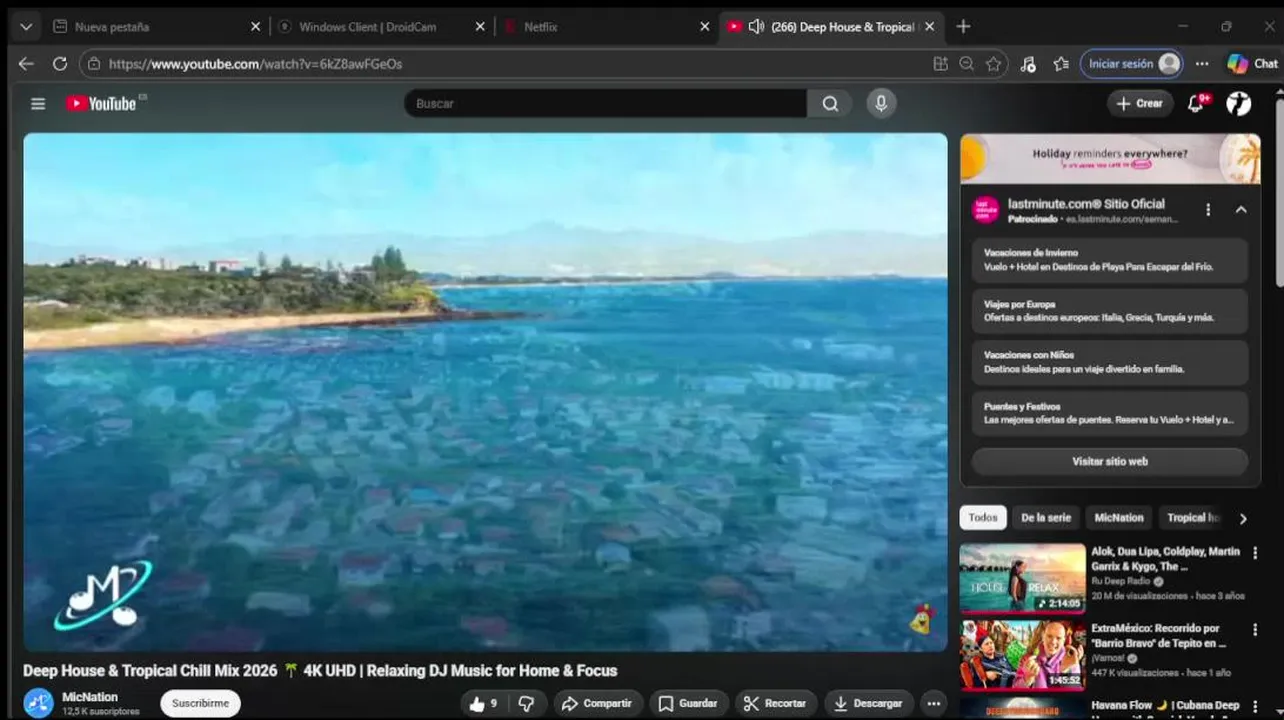Show more filter chips with the right arrow
Viewport: 1284px width, 720px height.
tap(1243, 518)
